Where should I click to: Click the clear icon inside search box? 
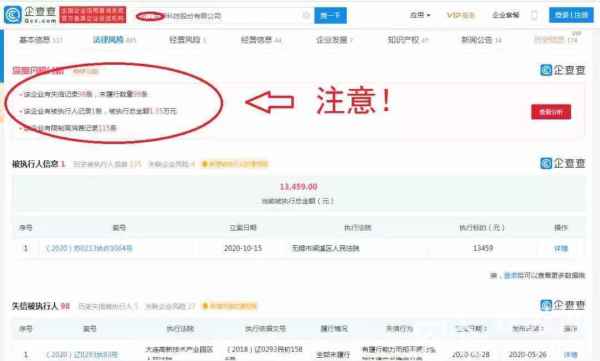(306, 15)
